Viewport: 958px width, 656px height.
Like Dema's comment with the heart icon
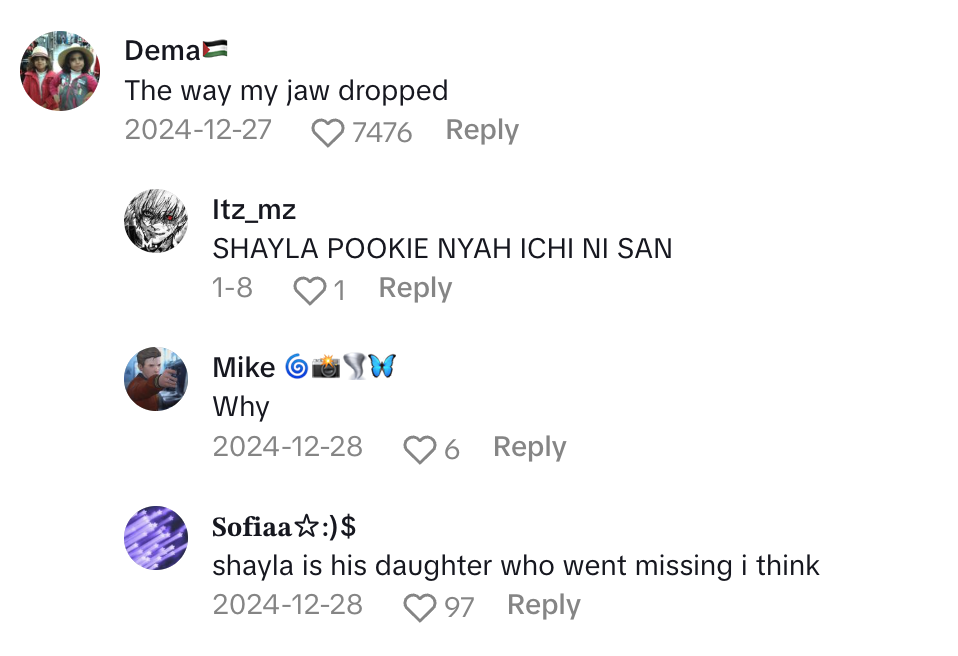click(x=327, y=132)
